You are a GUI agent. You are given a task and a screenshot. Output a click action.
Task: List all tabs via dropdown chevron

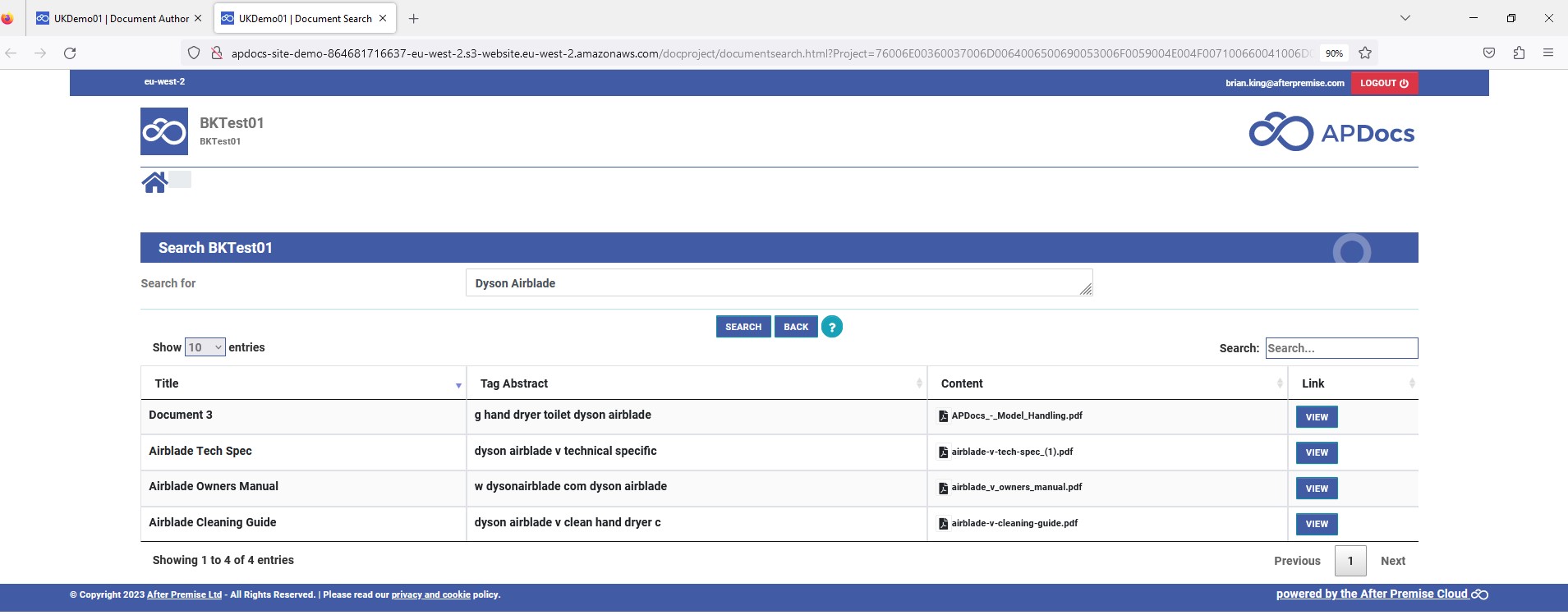click(1405, 18)
